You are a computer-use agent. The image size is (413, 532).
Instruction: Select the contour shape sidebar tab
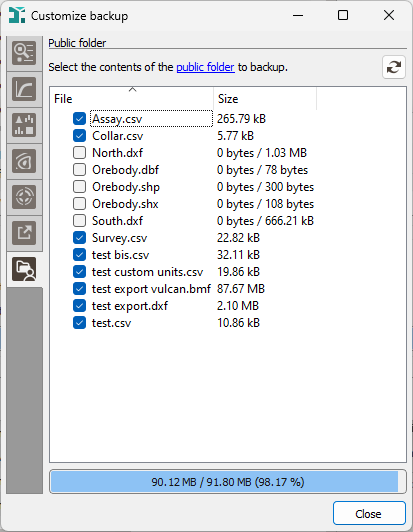point(24,161)
